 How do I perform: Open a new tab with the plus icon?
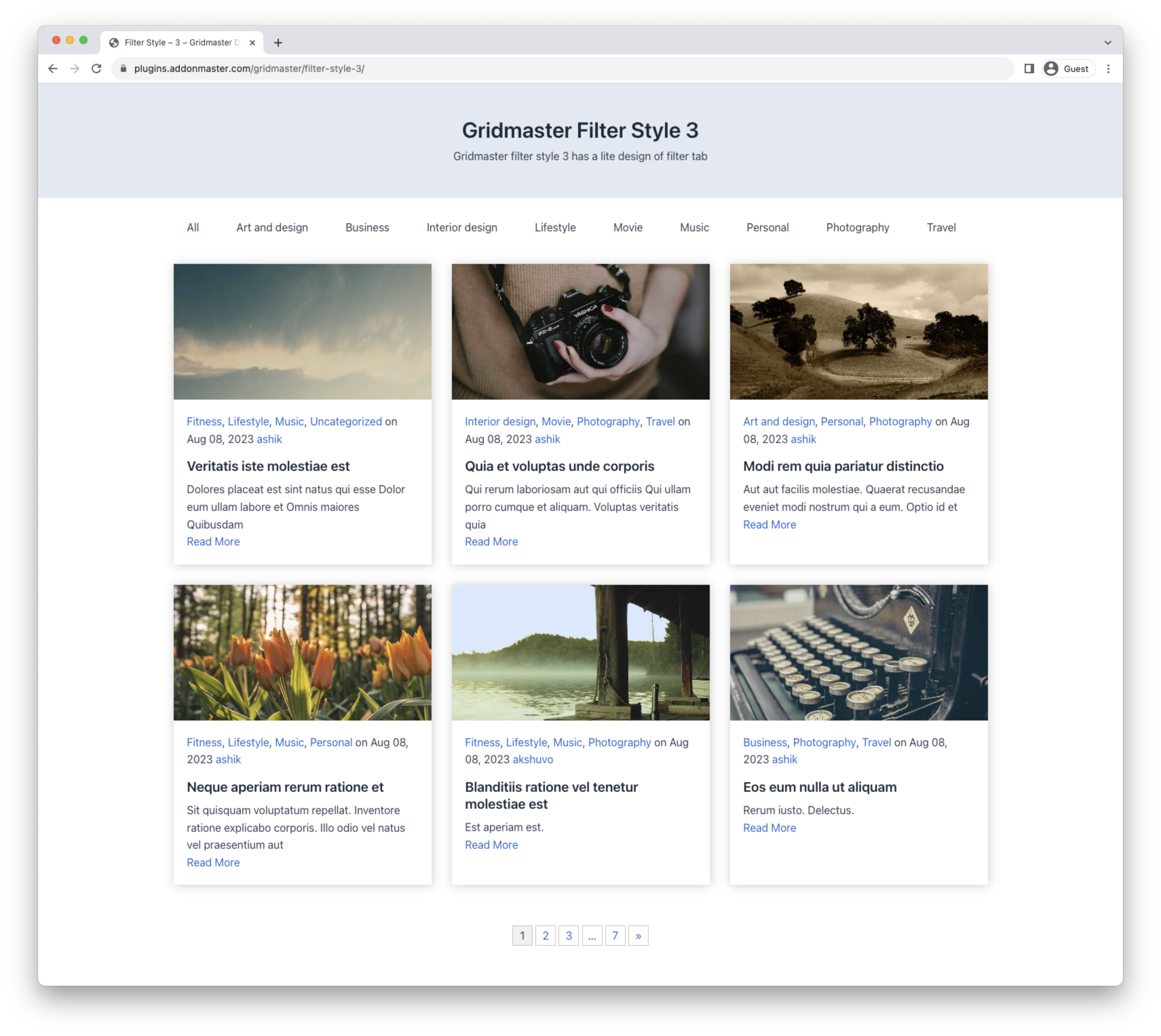point(278,43)
